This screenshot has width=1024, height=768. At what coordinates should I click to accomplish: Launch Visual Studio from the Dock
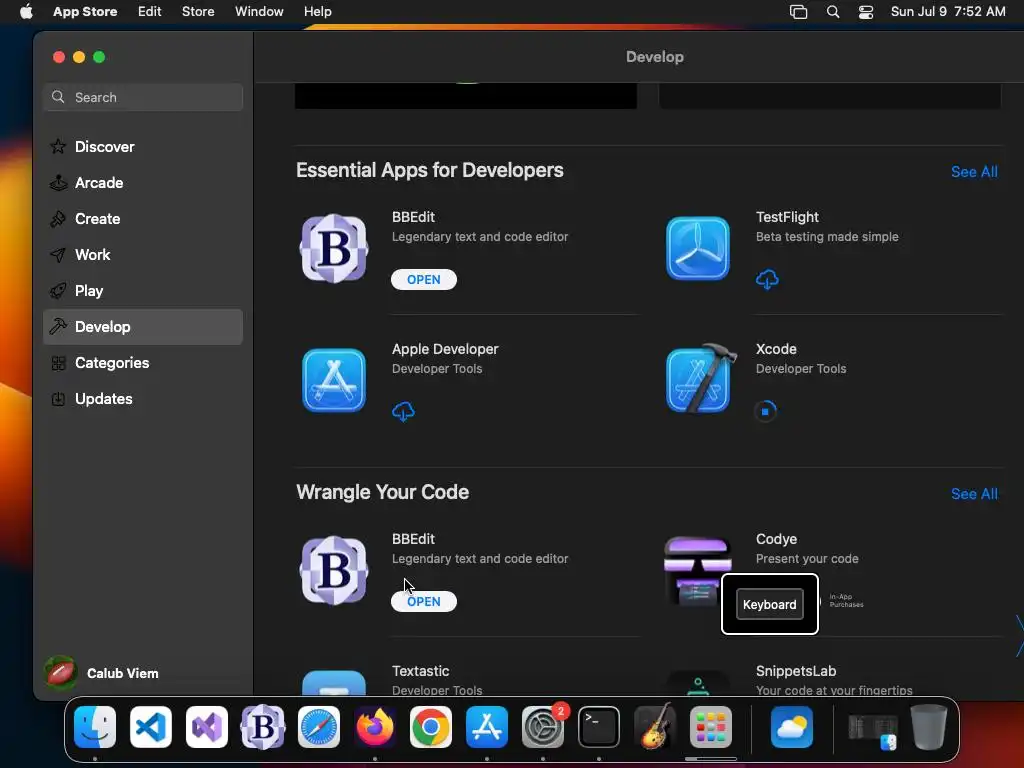pyautogui.click(x=207, y=727)
